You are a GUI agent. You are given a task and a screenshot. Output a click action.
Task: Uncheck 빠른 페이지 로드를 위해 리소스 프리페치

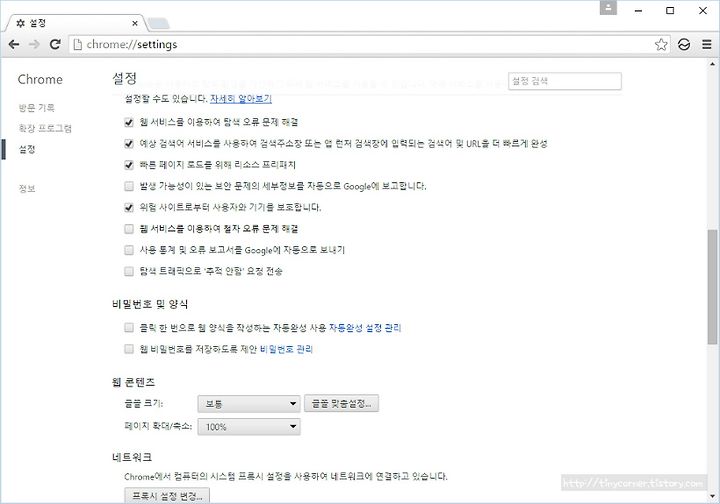coord(129,165)
